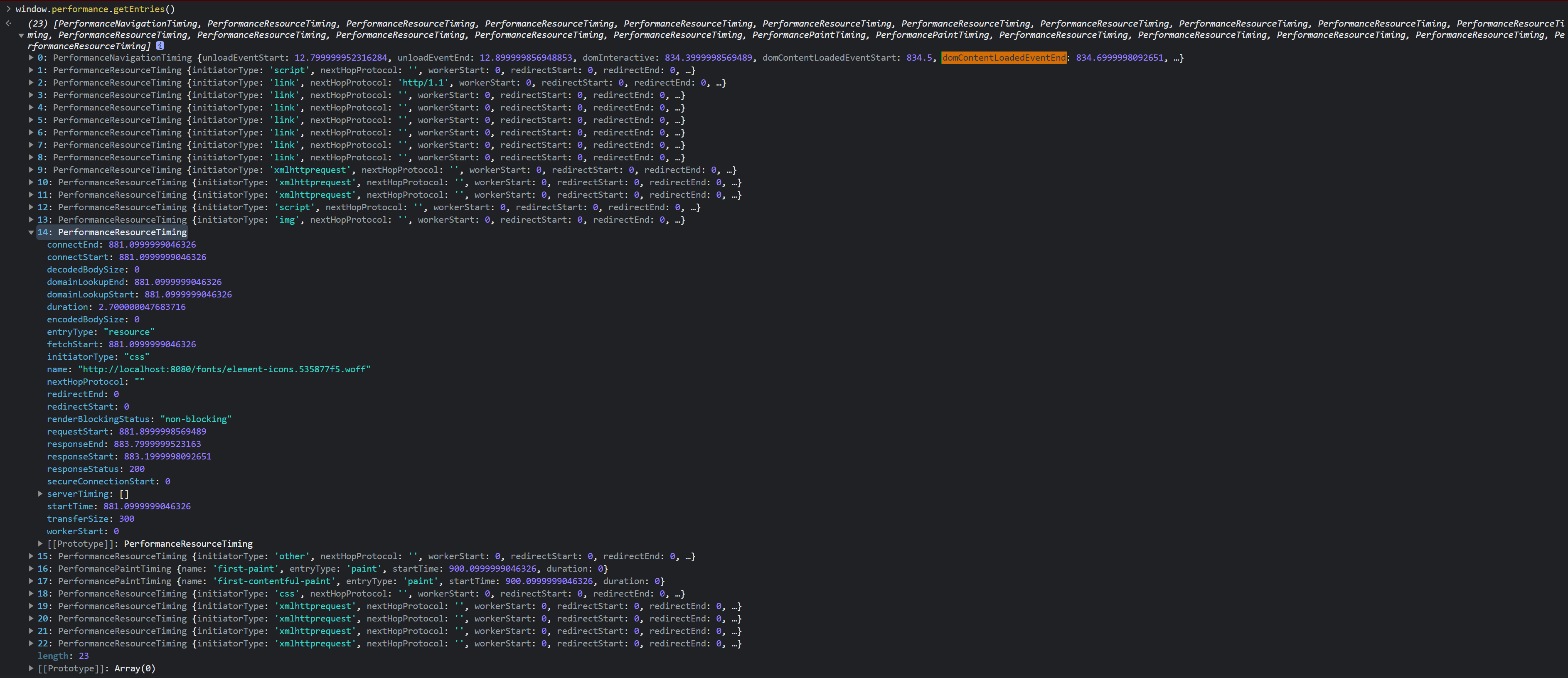This screenshot has height=678, width=1568.
Task: Expand entry 19 xmlhttprequest resource timing
Action: click(x=31, y=606)
